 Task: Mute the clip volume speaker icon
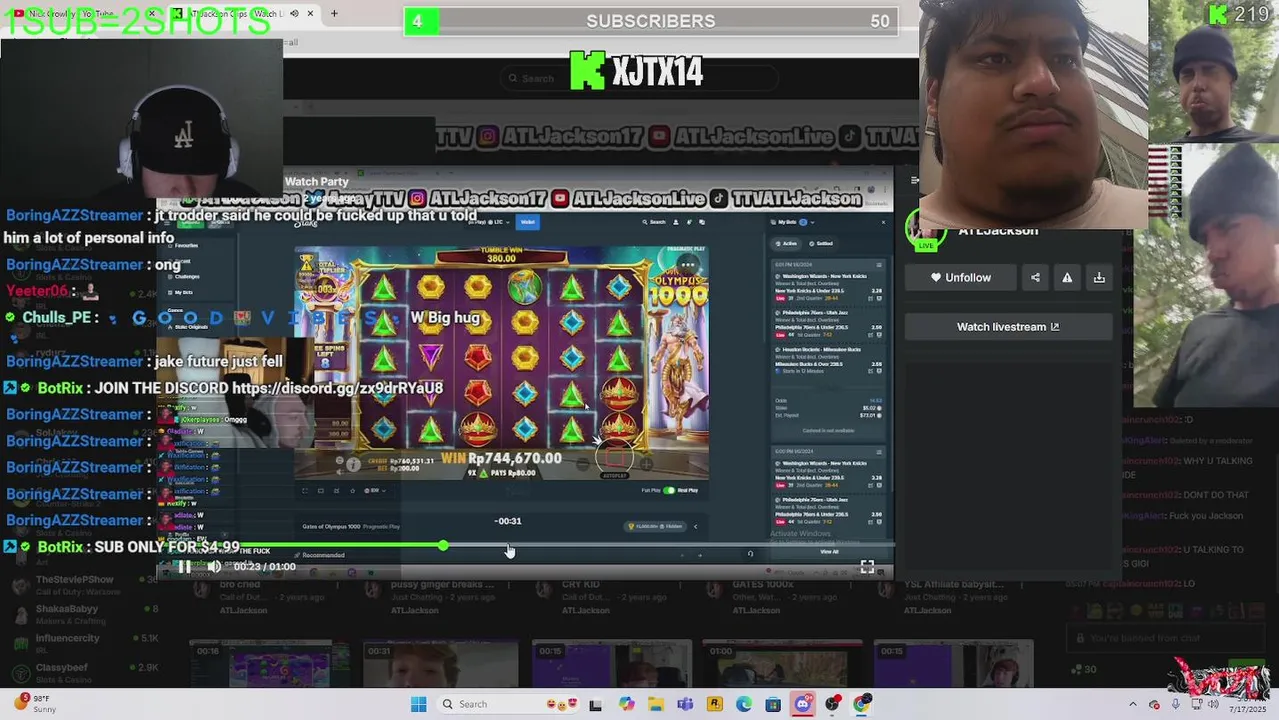pos(214,567)
